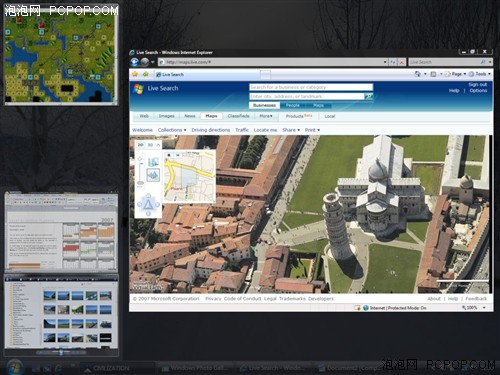Click the red Stop loading button
The width and height of the screenshot is (500, 375).
[x=402, y=62]
